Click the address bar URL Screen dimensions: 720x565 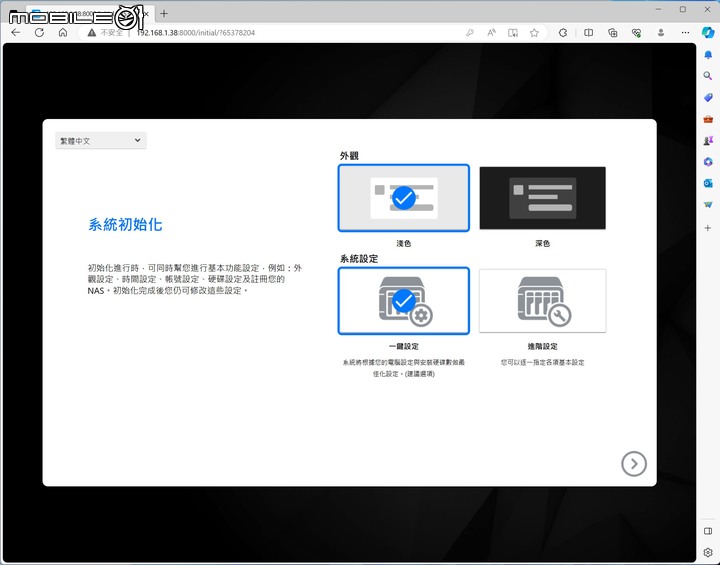click(196, 33)
